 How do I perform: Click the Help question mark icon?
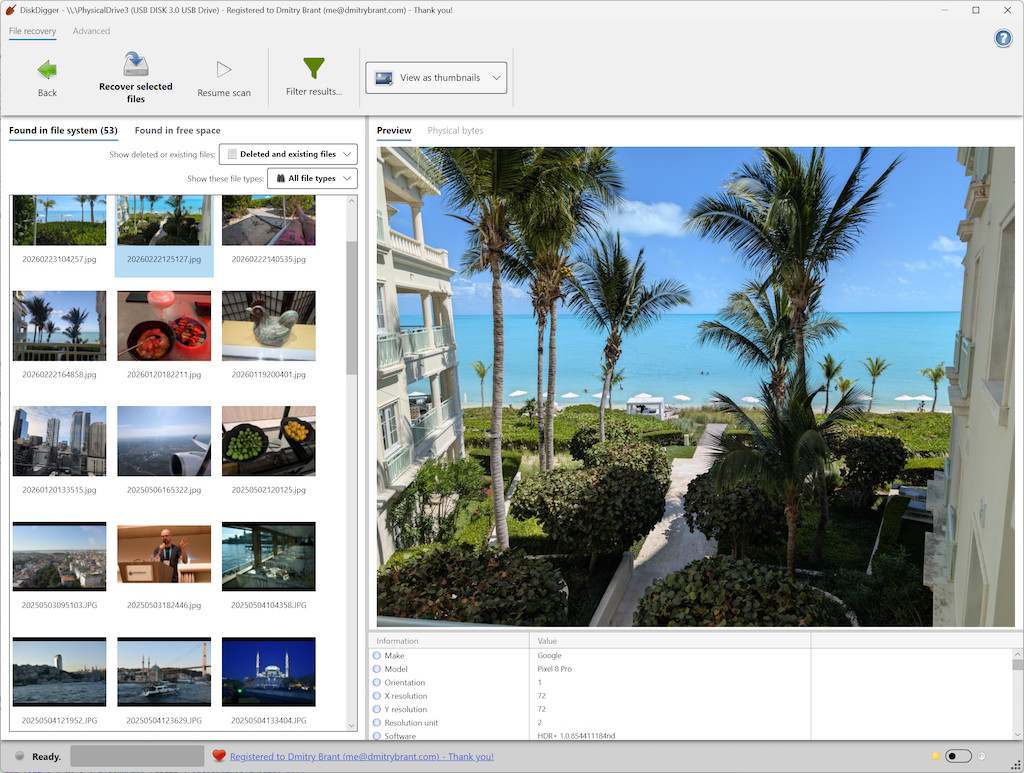1002,38
